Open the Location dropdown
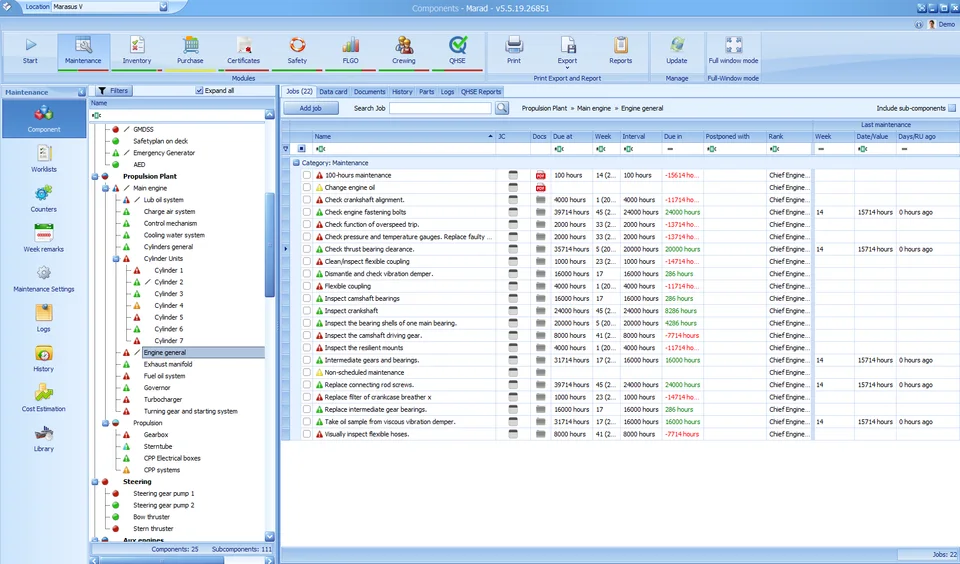 pyautogui.click(x=163, y=7)
